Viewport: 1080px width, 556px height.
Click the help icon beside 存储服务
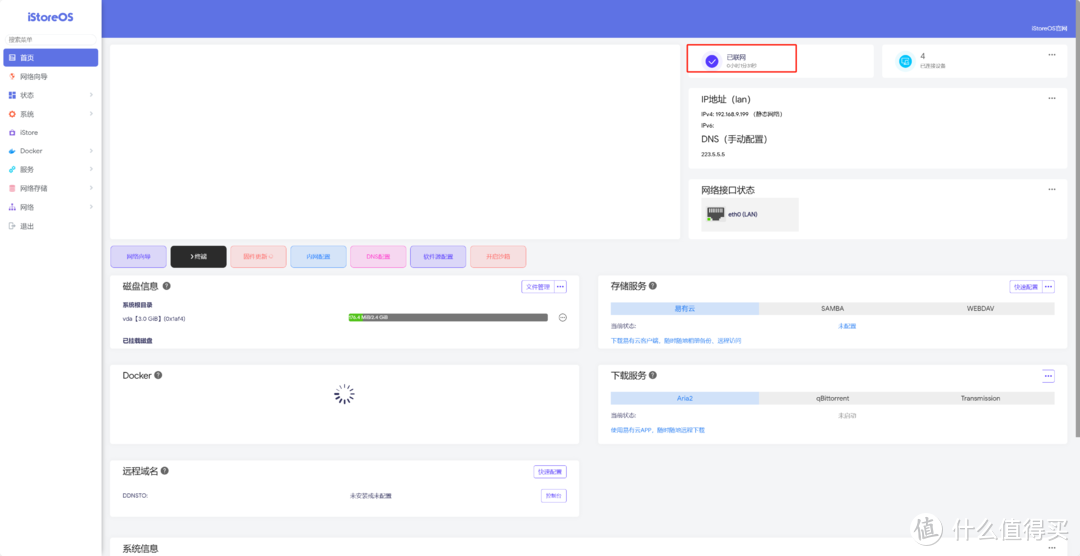(652, 285)
